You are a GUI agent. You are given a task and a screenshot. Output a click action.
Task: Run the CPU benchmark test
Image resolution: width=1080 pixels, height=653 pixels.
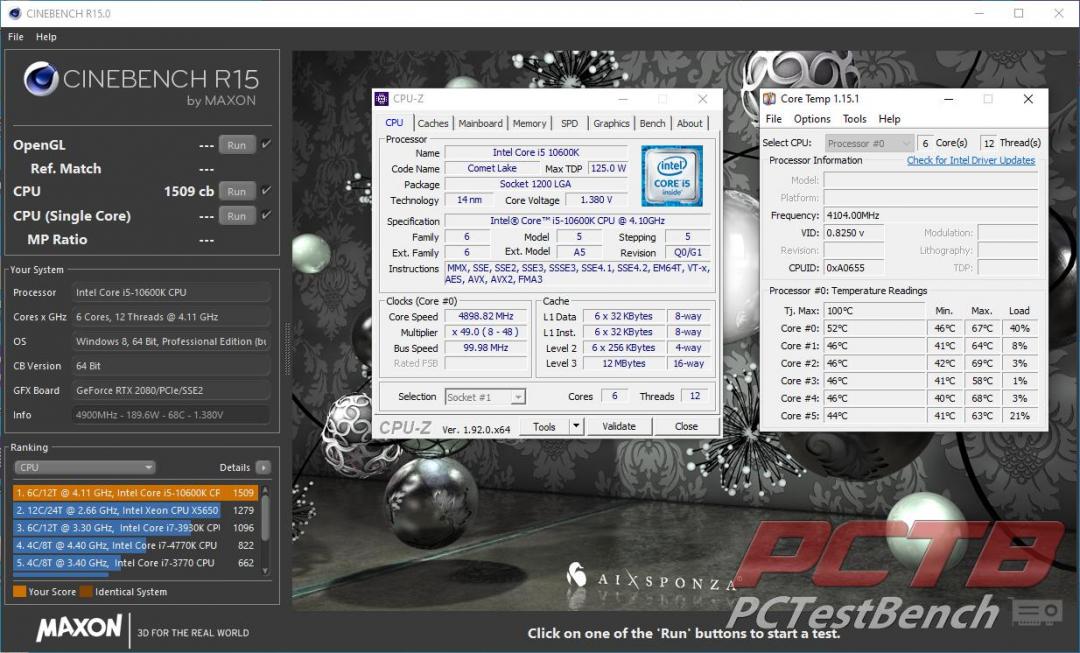coord(237,191)
